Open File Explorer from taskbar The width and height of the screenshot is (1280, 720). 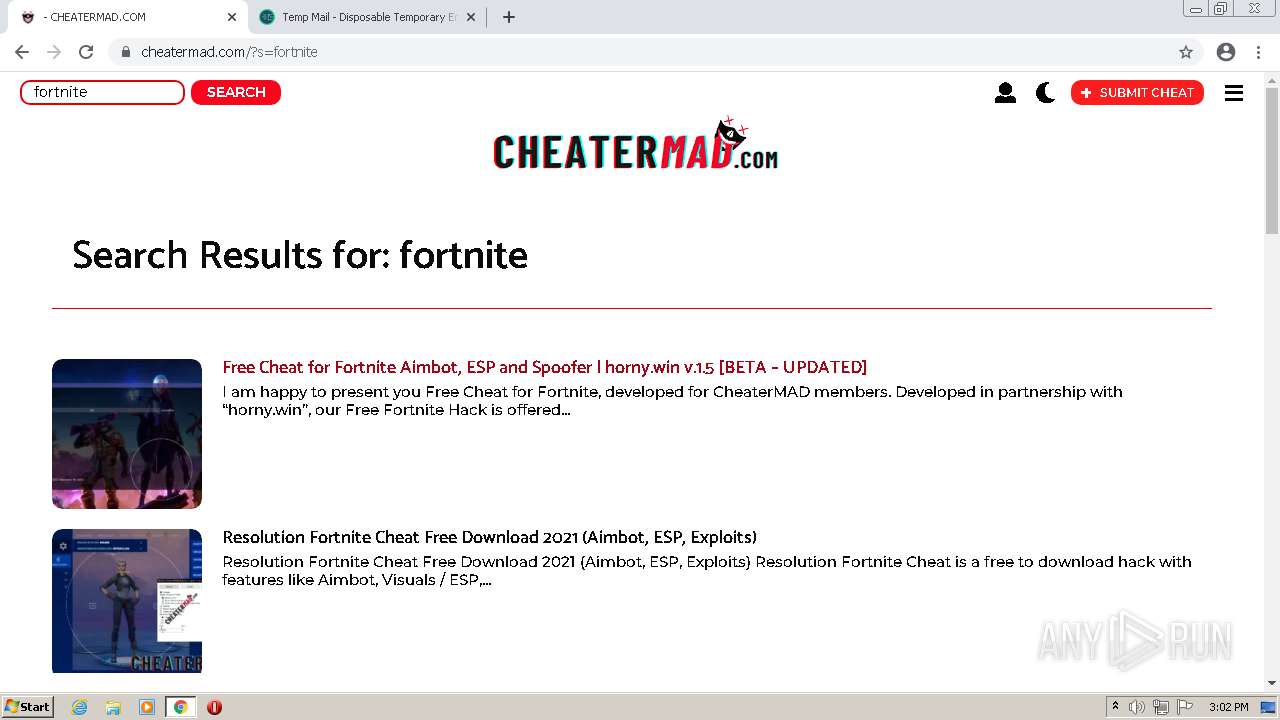113,707
